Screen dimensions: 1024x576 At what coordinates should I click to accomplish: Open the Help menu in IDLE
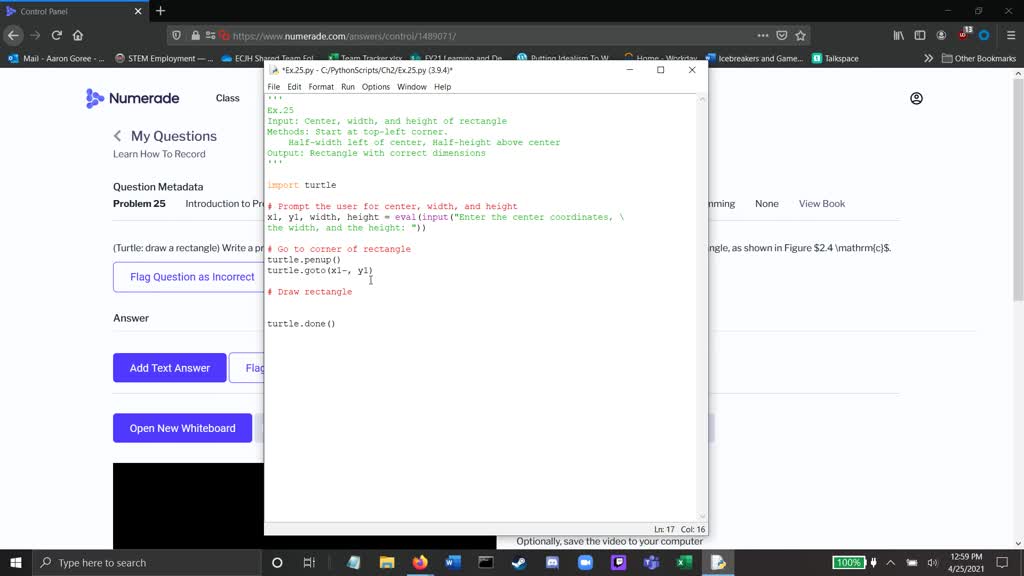(442, 87)
